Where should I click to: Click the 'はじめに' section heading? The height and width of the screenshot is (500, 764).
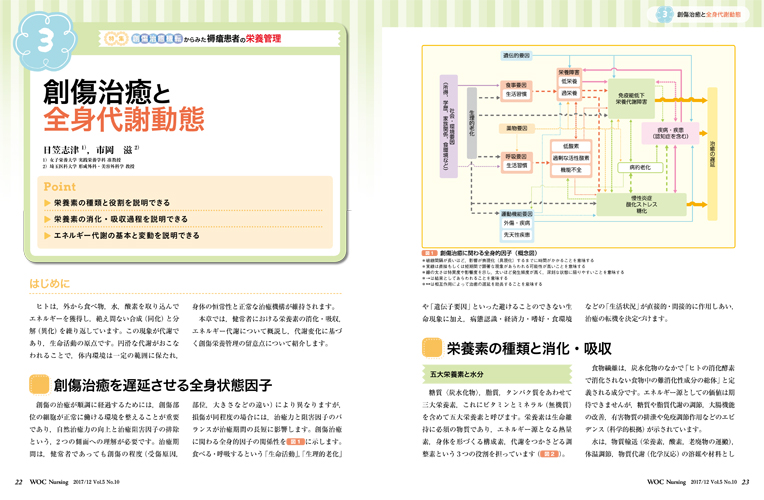pos(49,284)
